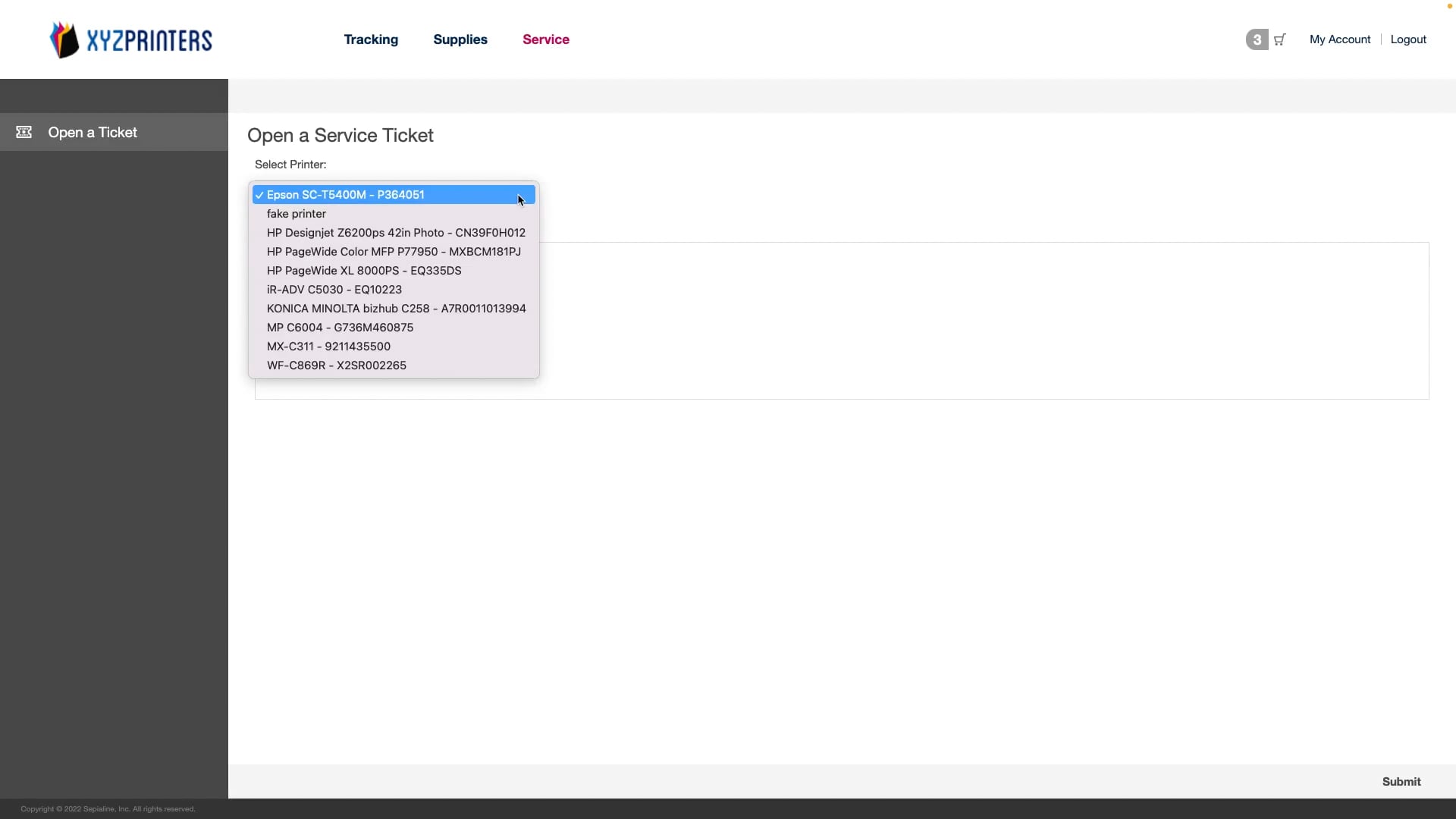Open the Tracking page
This screenshot has height=819, width=1456.
(x=371, y=39)
